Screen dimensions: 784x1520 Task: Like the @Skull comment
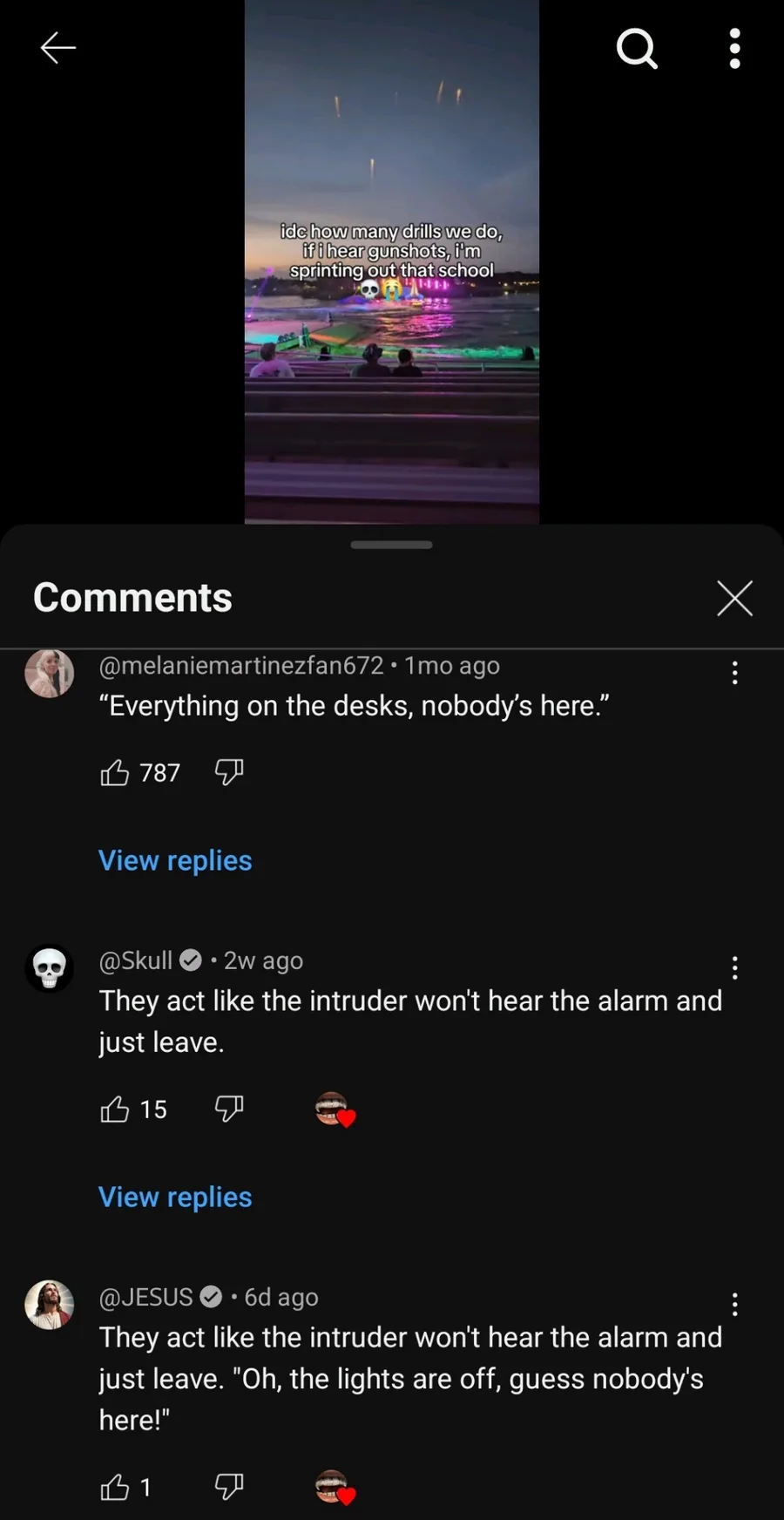115,1109
